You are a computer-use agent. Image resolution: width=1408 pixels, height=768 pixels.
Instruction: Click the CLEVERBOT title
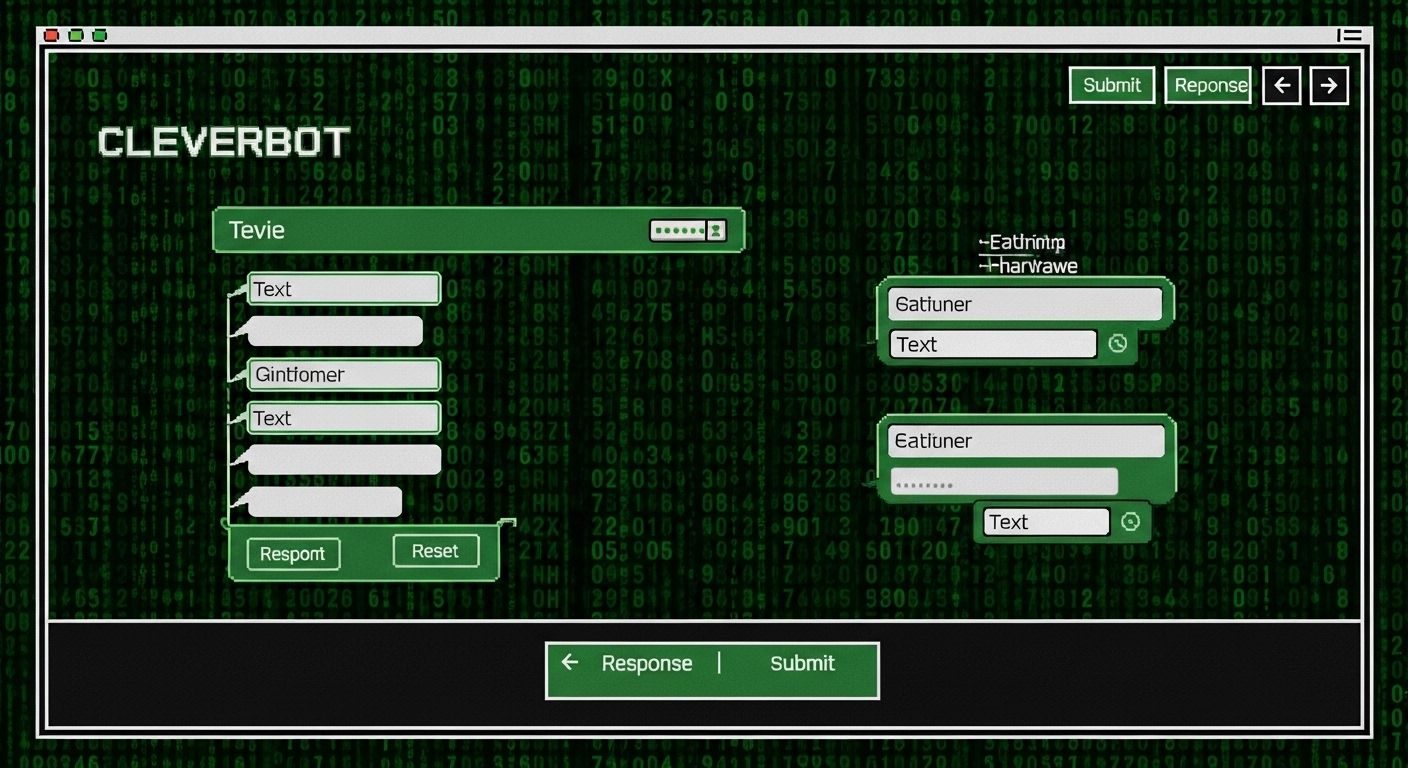[224, 143]
